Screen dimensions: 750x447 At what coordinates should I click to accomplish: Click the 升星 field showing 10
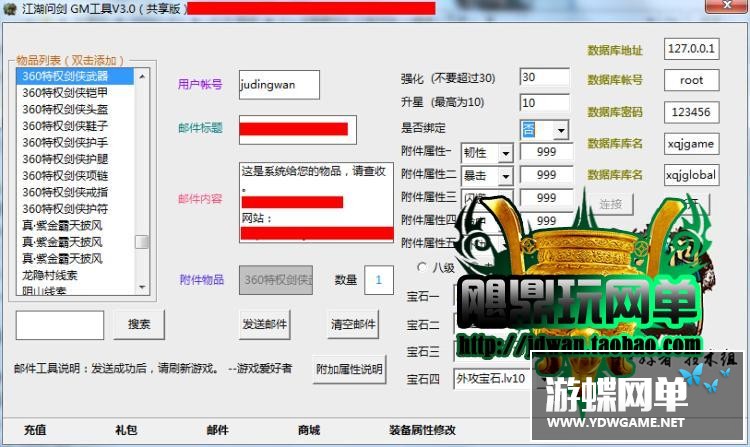click(x=545, y=102)
